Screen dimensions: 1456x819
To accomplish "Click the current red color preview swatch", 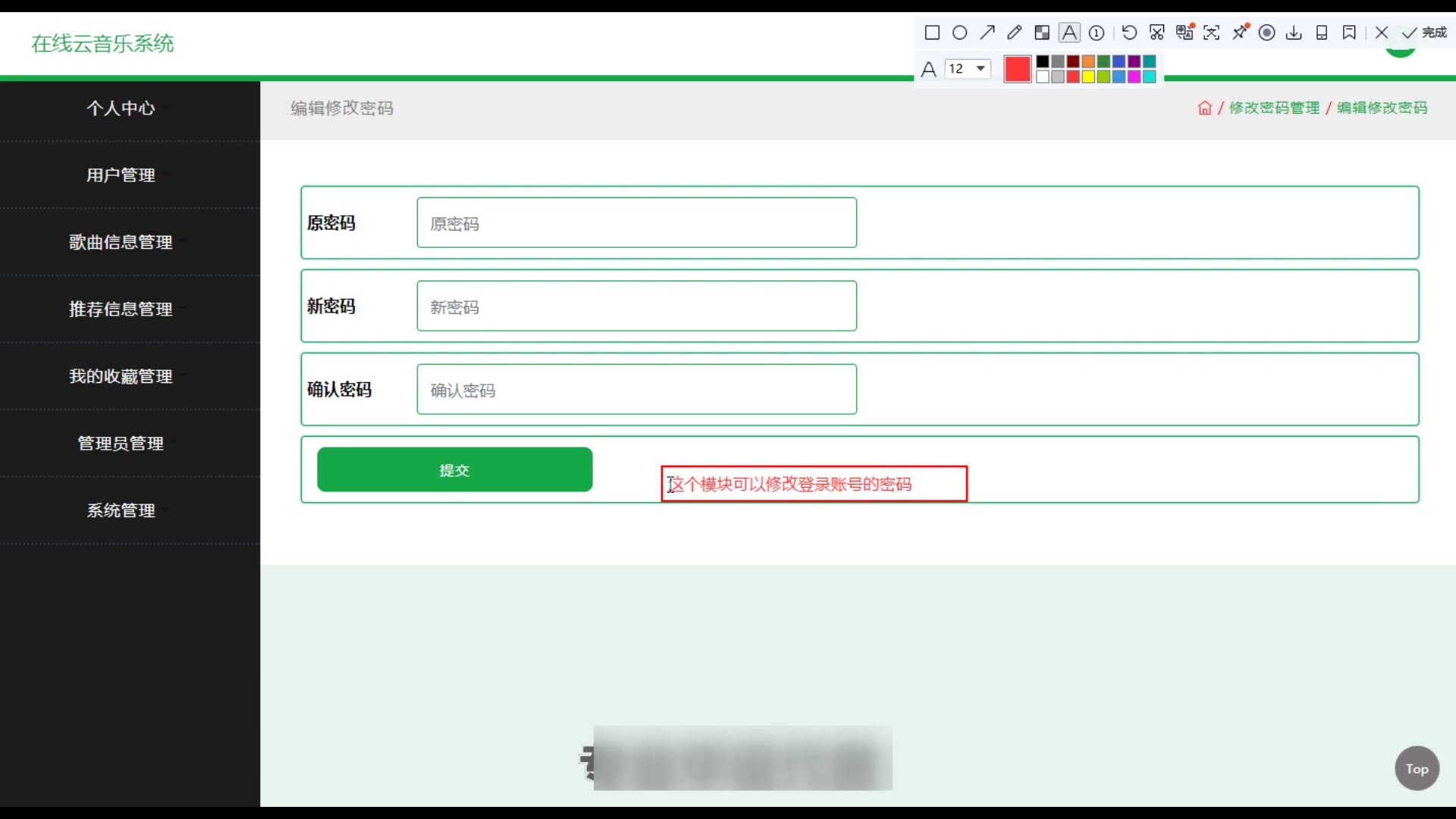I will [1017, 69].
